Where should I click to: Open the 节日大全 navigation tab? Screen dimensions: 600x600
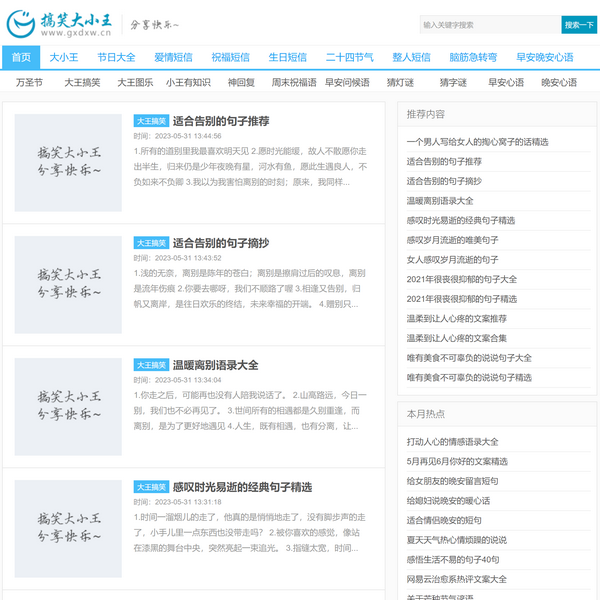116,57
